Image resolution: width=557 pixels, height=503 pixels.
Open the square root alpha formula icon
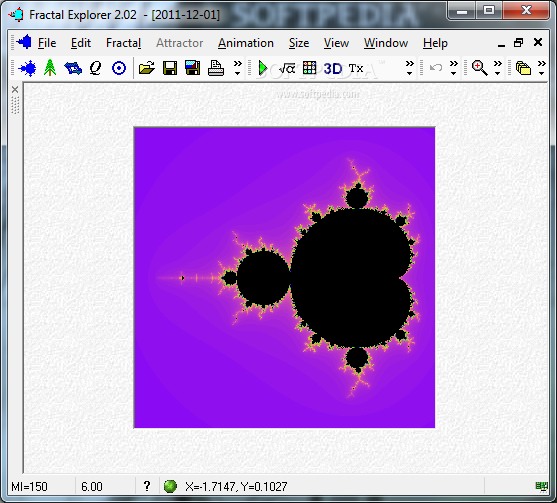(287, 68)
